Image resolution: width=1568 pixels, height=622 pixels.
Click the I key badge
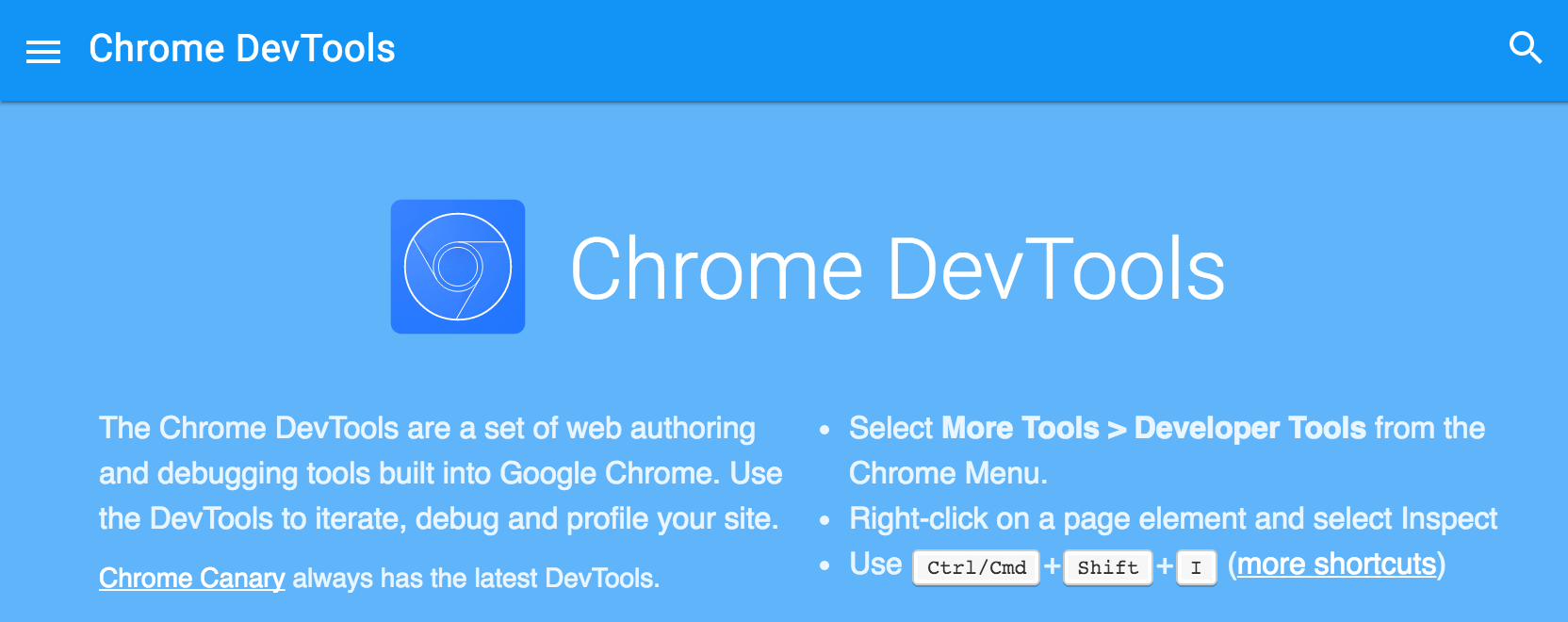click(1197, 567)
